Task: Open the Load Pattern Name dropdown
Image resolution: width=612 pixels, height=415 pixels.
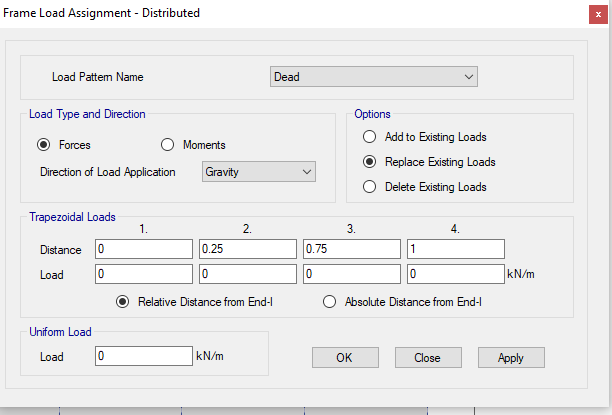Action: 374,77
